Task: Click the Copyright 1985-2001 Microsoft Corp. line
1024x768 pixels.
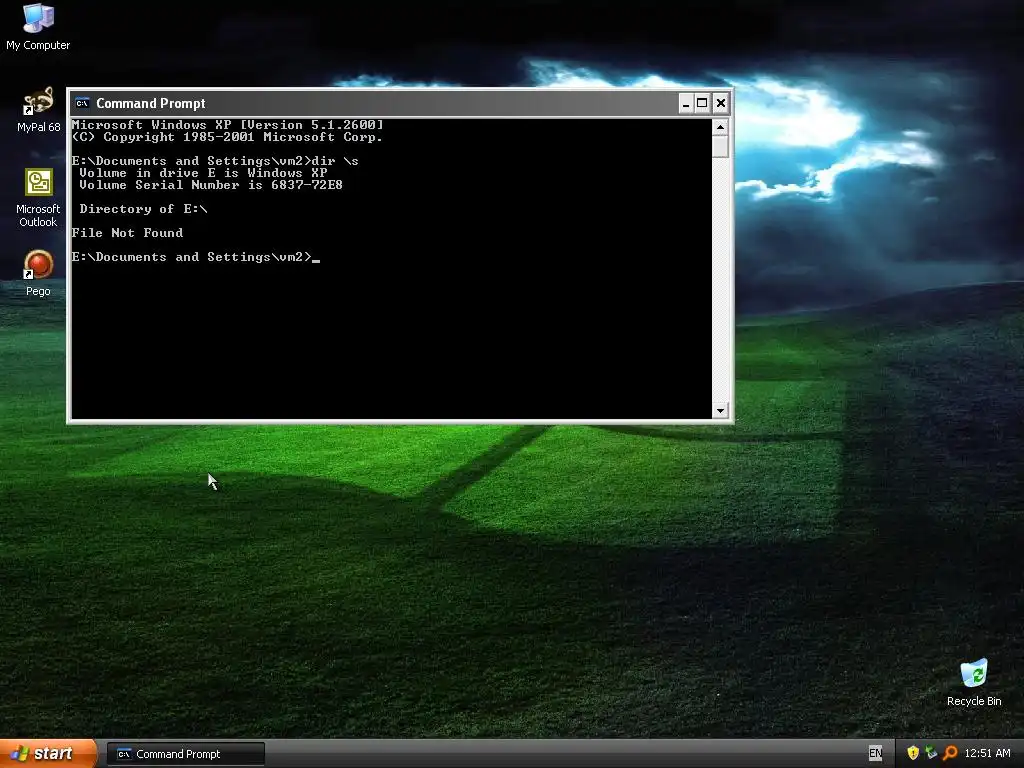Action: [227, 137]
